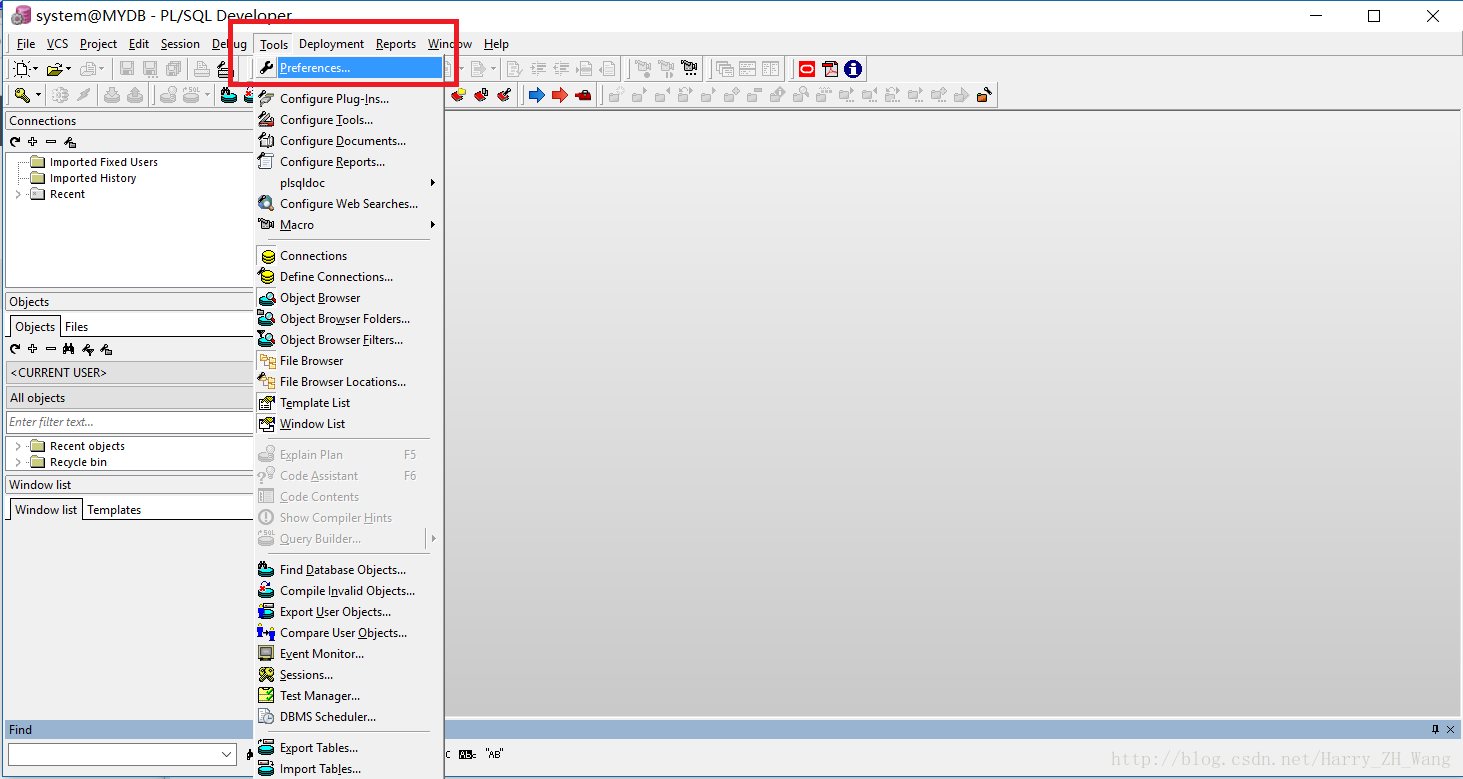Open the File menu
The height and width of the screenshot is (779, 1463).
(26, 44)
